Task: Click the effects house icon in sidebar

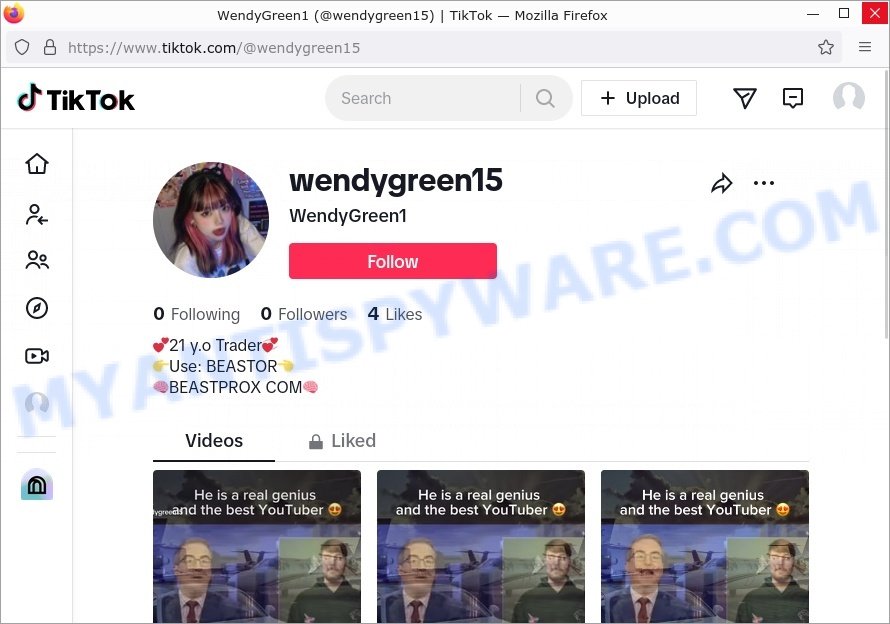Action: [x=37, y=484]
